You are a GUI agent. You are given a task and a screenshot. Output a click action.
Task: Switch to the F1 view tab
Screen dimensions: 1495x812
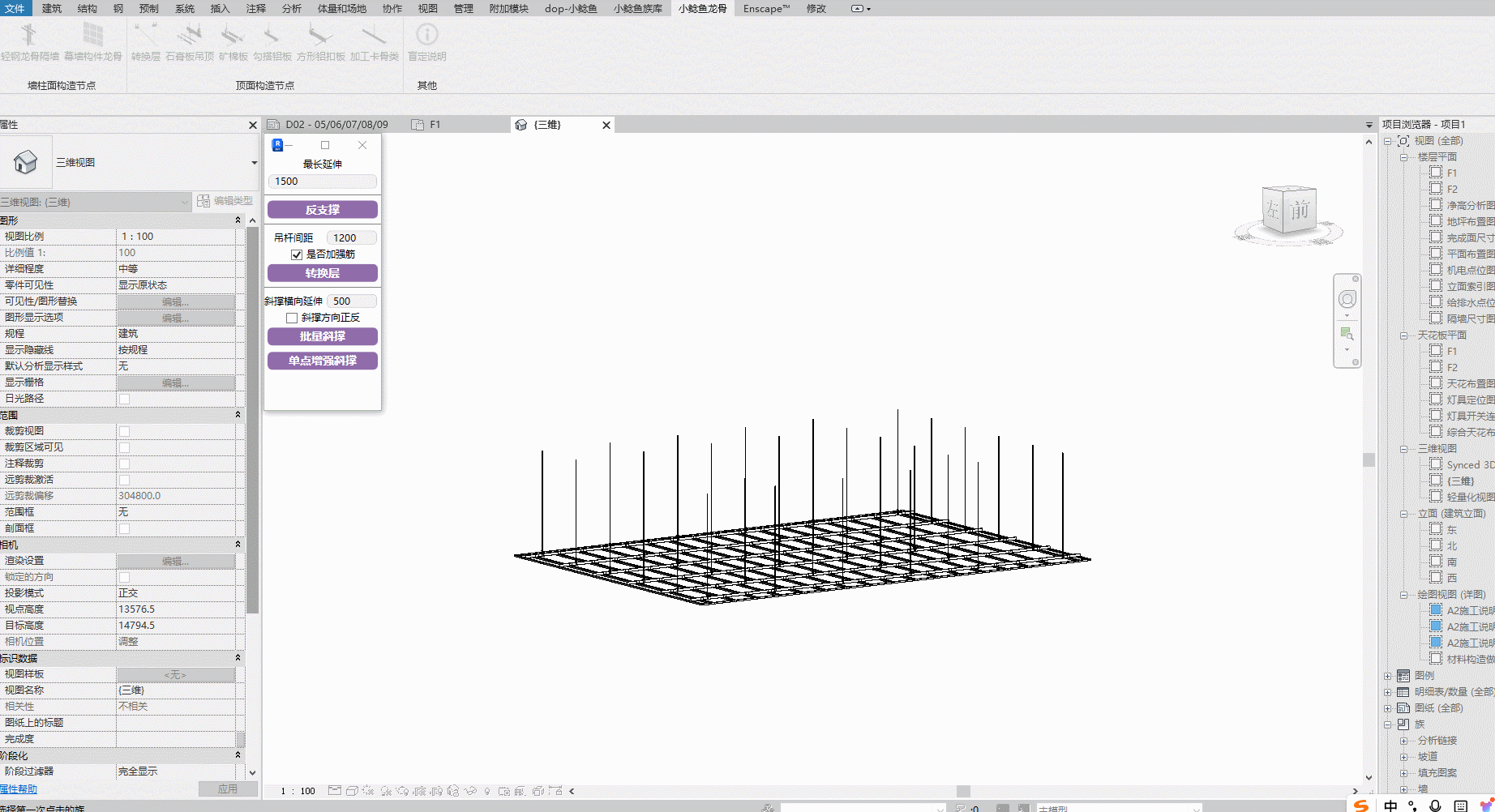[x=435, y=125]
